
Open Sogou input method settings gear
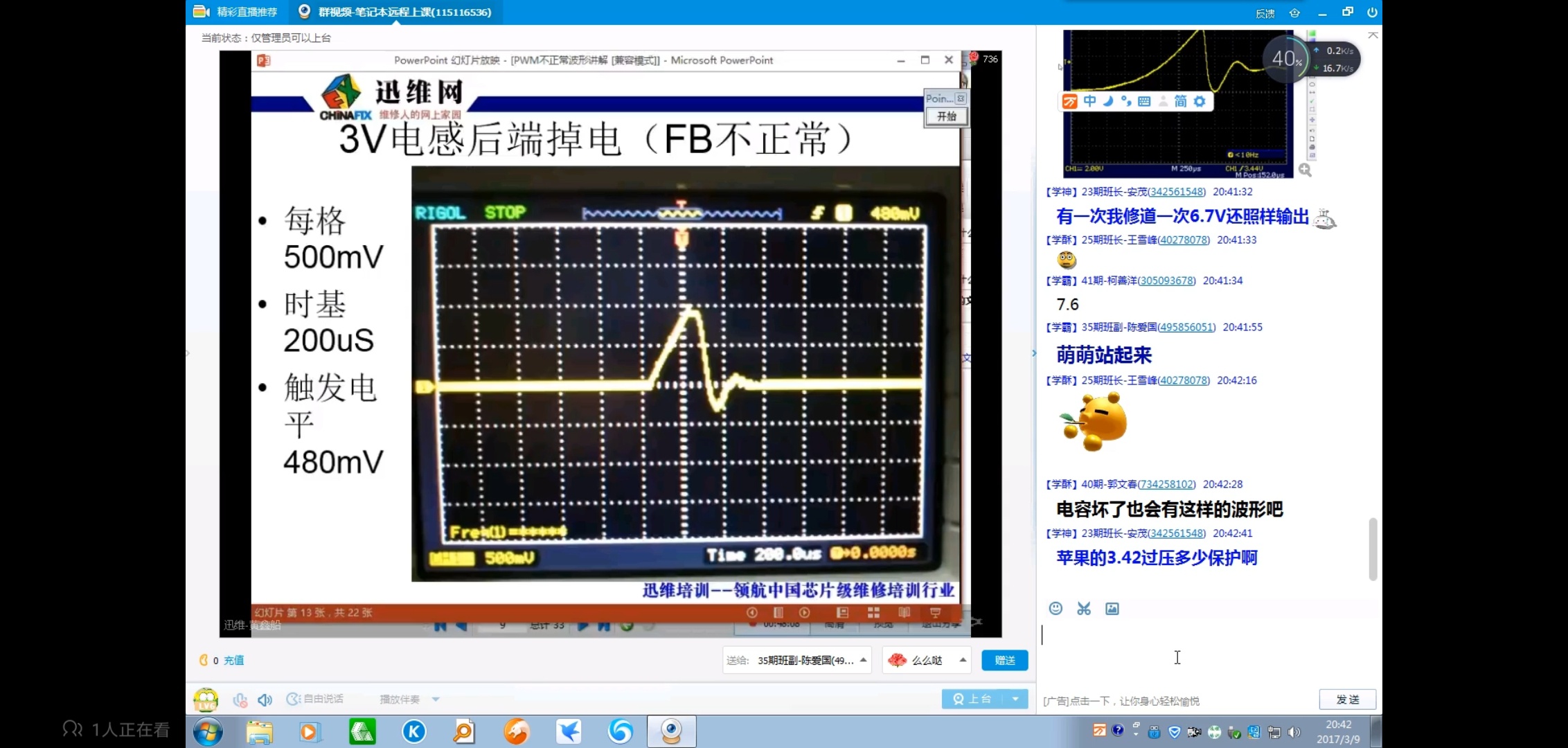tap(1200, 101)
